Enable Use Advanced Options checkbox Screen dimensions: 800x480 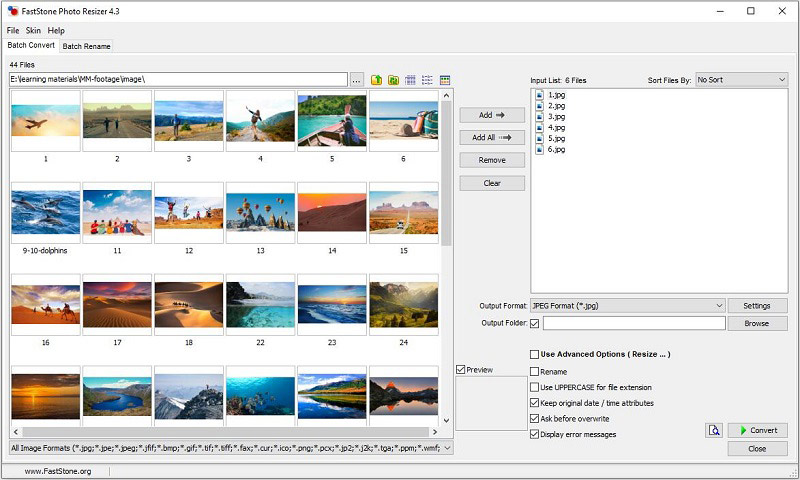[x=534, y=354]
